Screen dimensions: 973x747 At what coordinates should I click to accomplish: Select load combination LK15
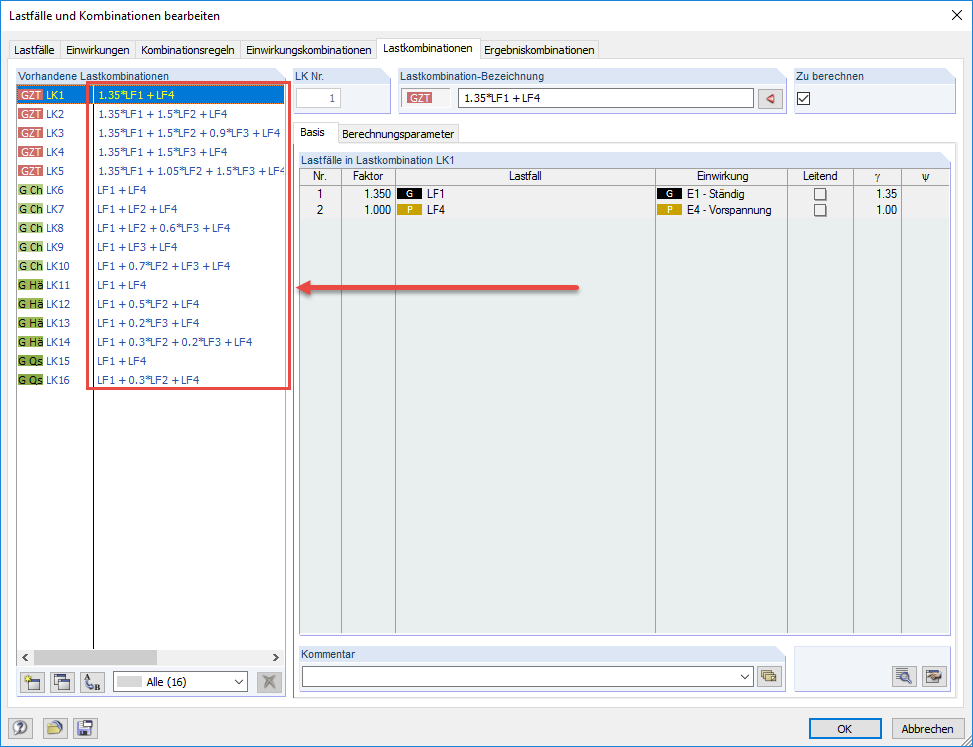151,361
